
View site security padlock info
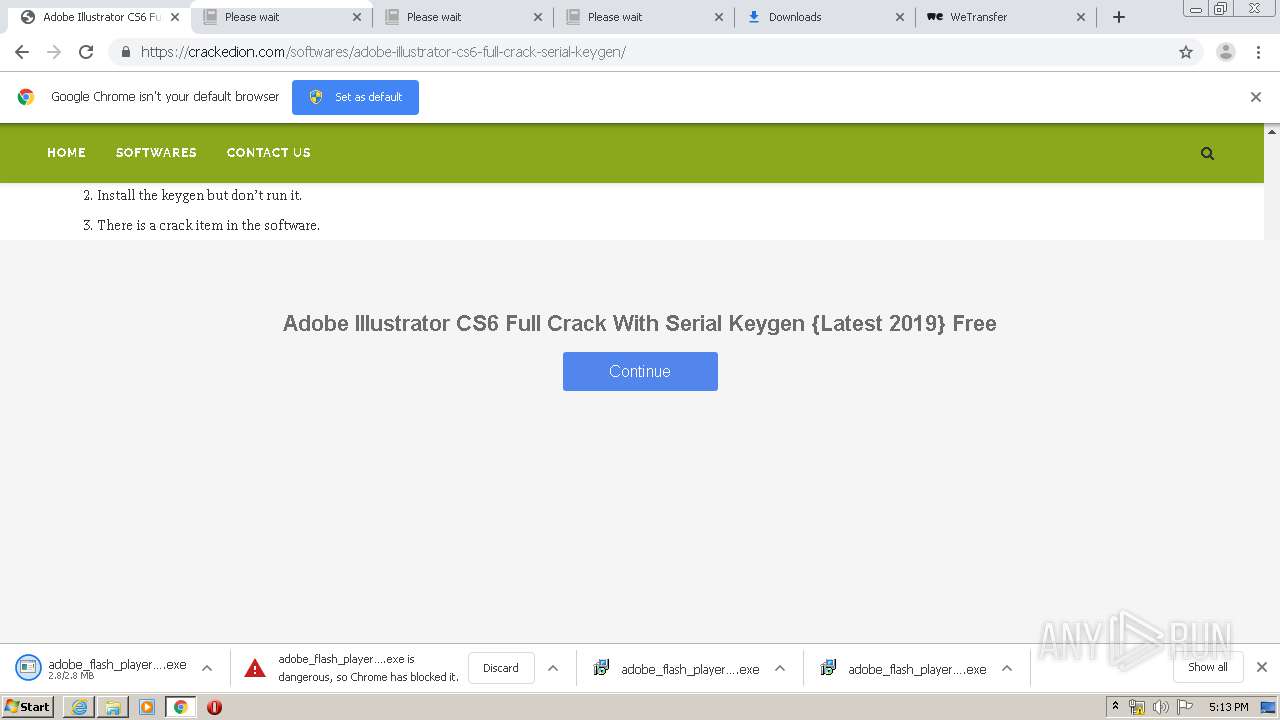tap(125, 52)
